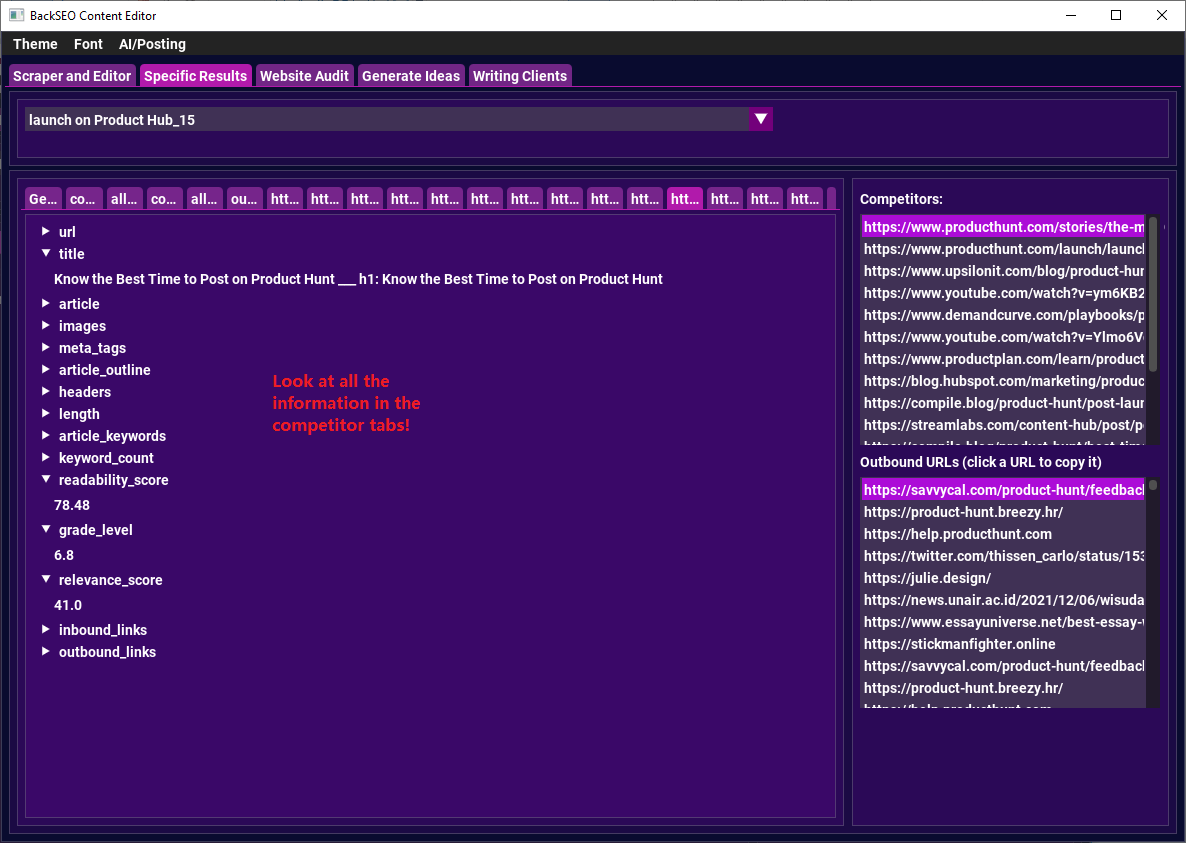Select the relevance value 41.0

coord(68,605)
